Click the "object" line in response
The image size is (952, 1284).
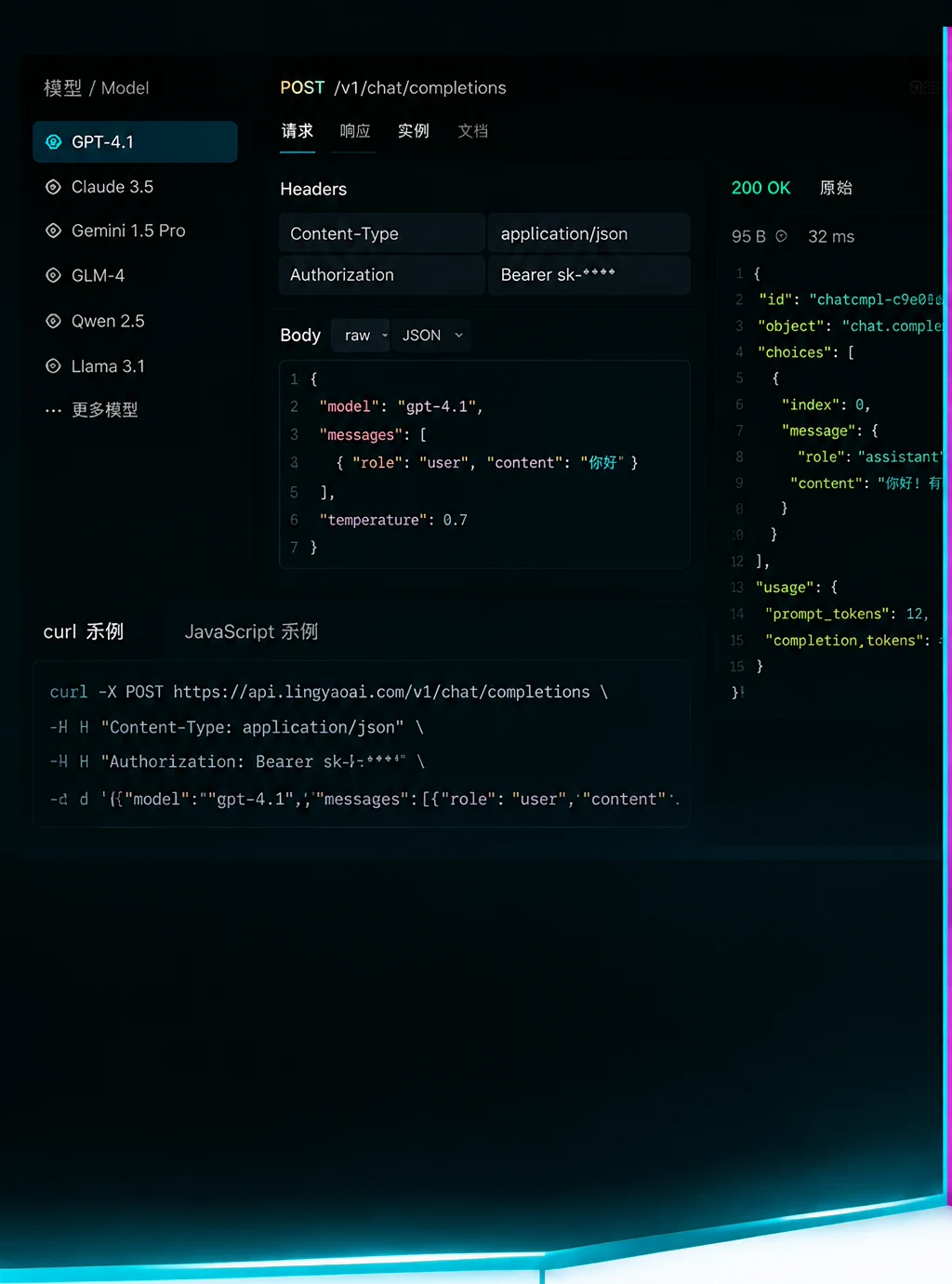tap(851, 326)
